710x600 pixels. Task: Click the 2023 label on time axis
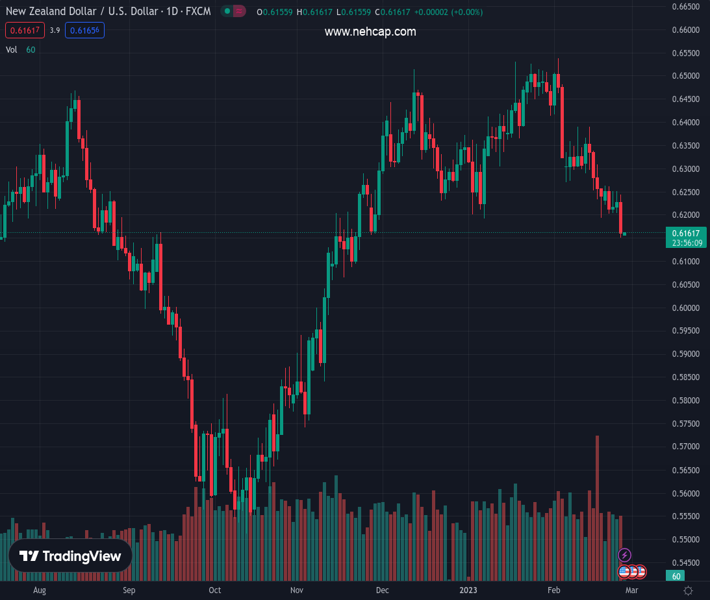coord(469,590)
